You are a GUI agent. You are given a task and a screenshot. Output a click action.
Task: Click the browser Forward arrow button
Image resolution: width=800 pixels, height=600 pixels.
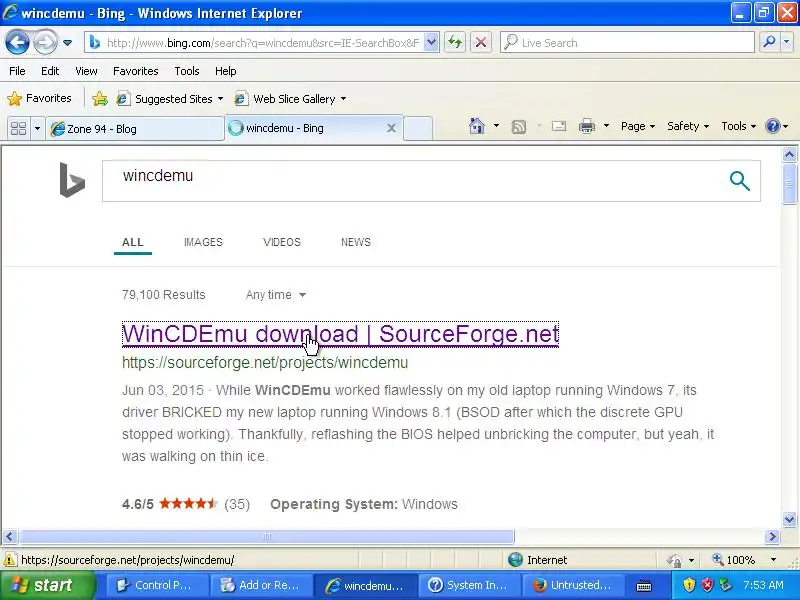click(x=45, y=42)
